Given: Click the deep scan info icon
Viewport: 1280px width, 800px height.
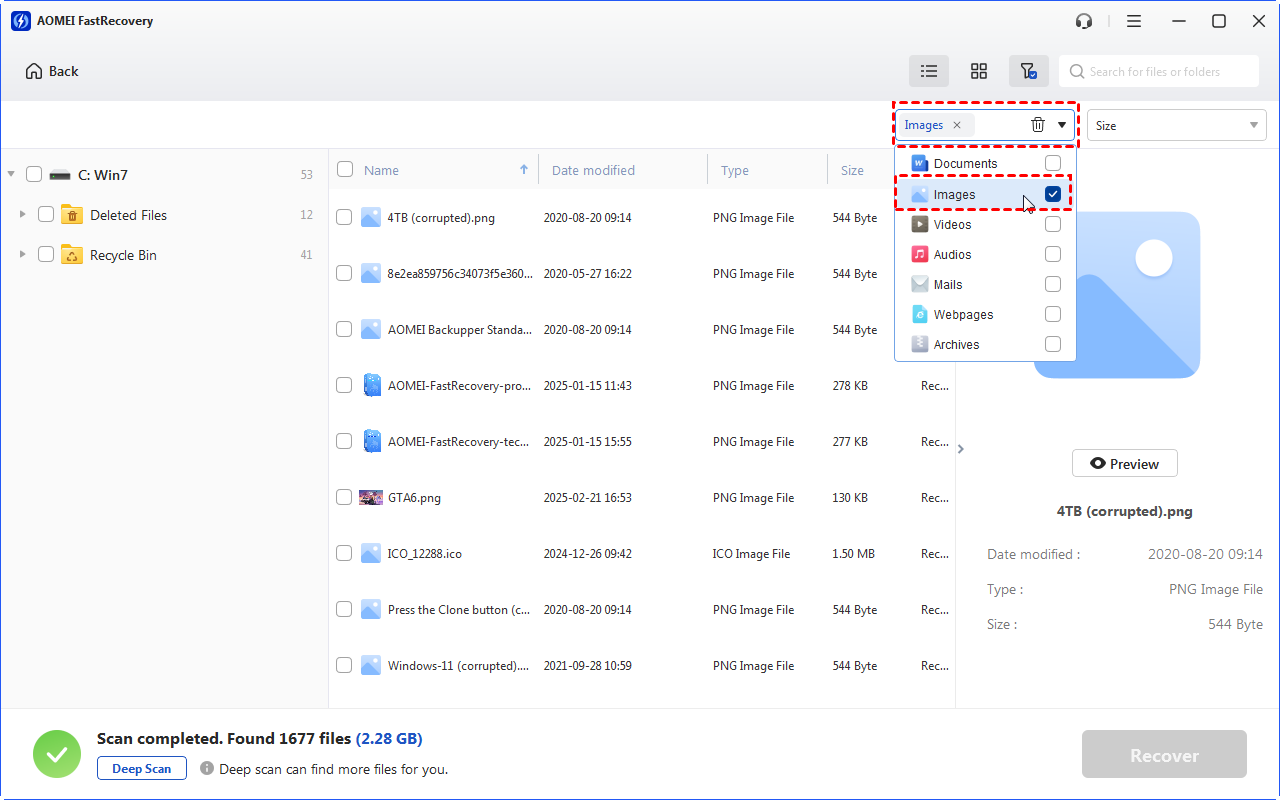Looking at the screenshot, I should click(x=207, y=769).
